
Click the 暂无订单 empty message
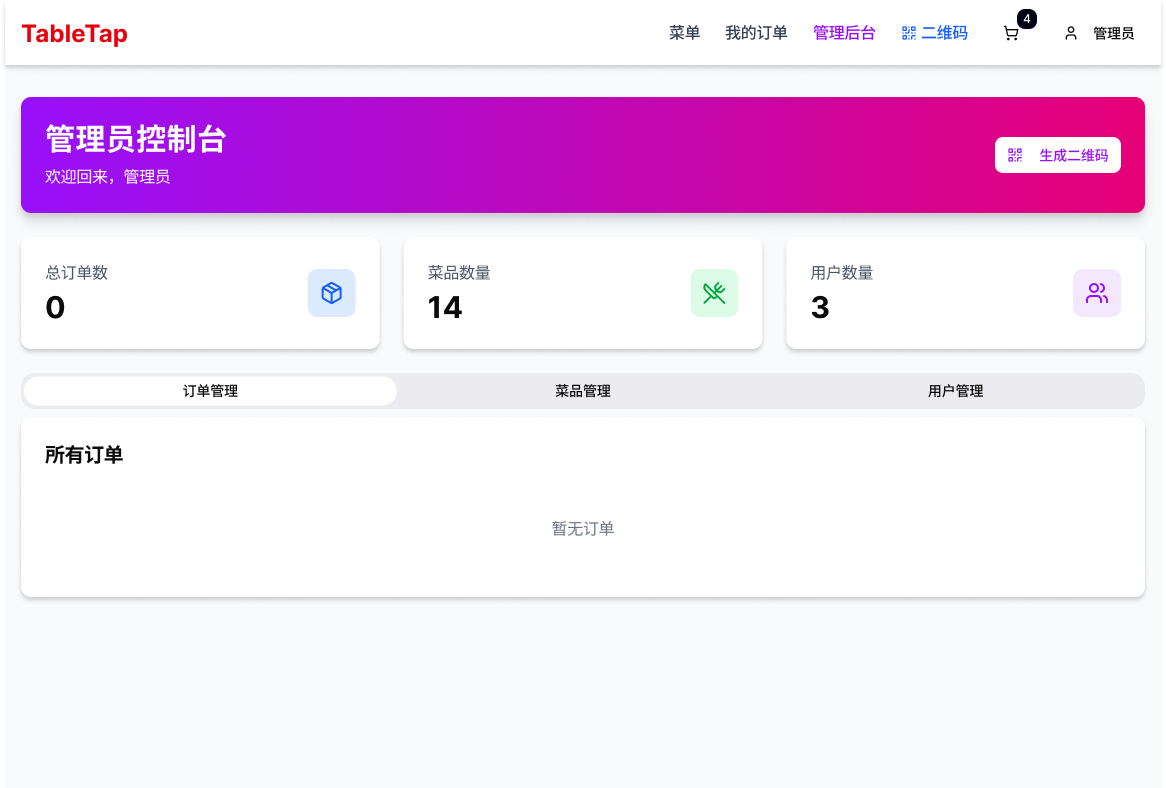583,529
